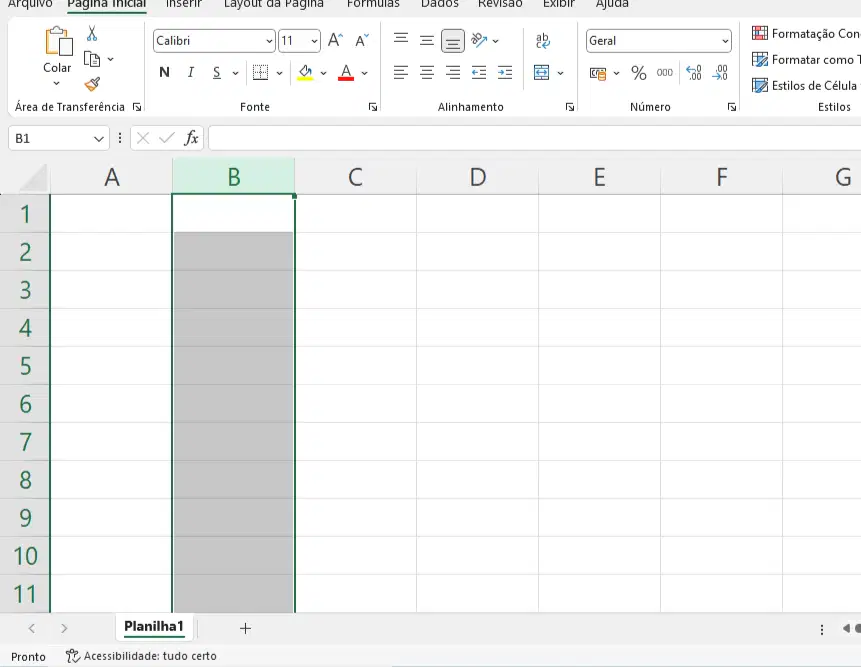The width and height of the screenshot is (861, 667).
Task: Apply thousands separator 000 style
Action: coord(664,72)
